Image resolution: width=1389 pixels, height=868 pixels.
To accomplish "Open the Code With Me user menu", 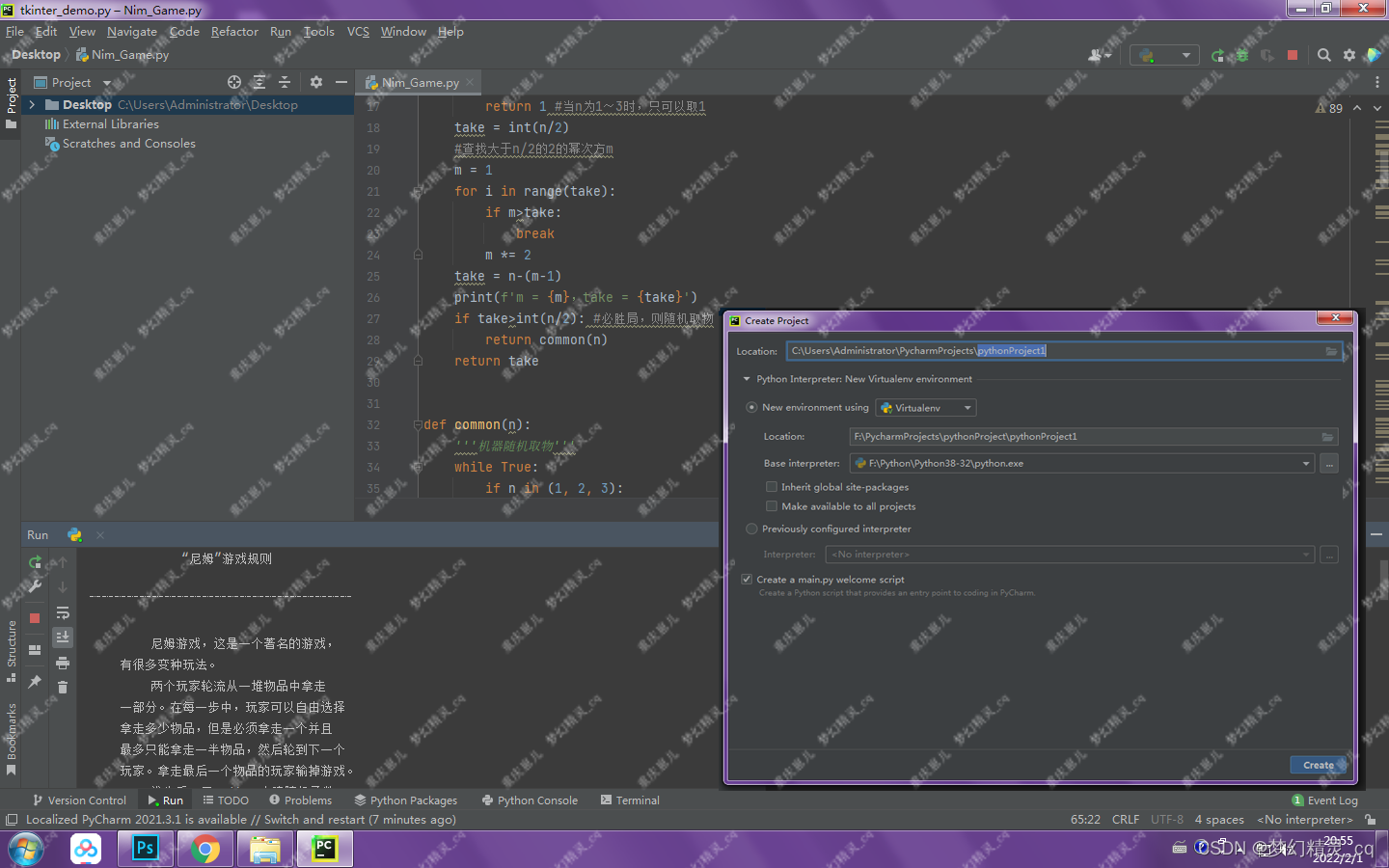I will pos(1100,55).
